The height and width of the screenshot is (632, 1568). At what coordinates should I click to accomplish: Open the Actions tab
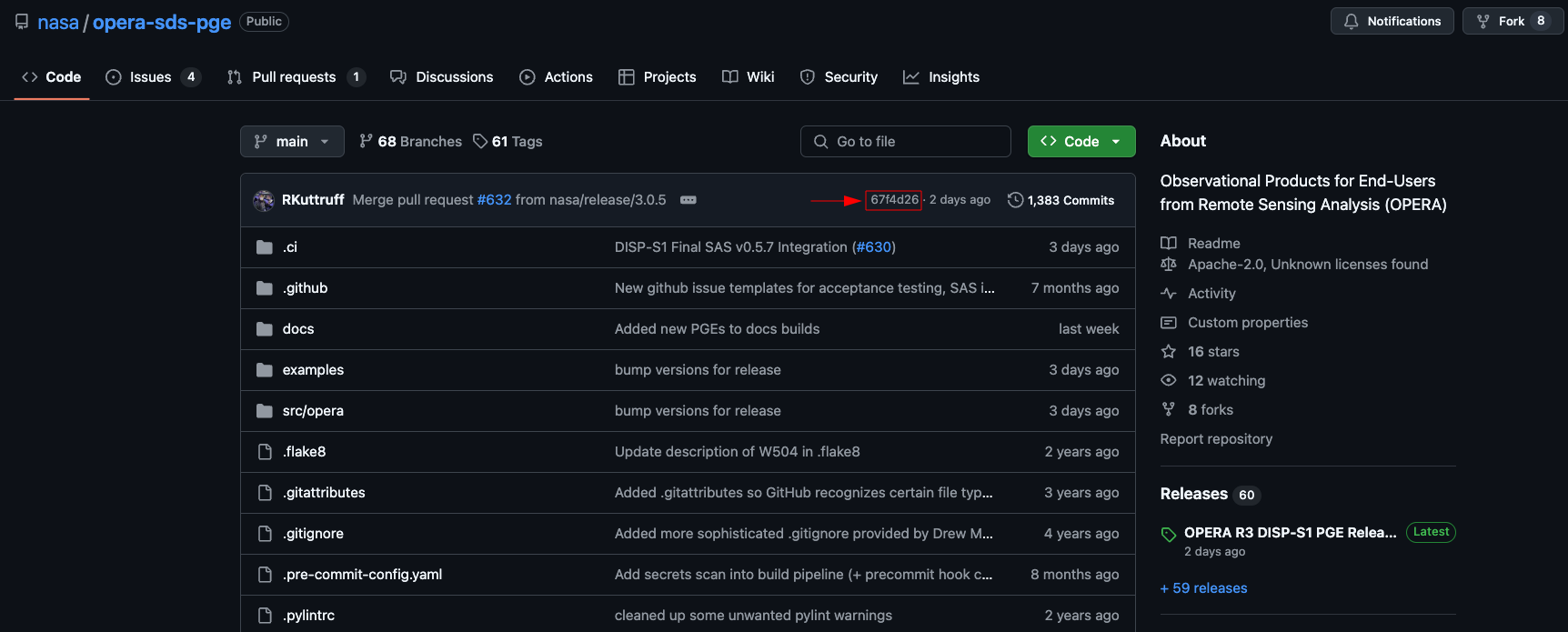click(x=568, y=77)
